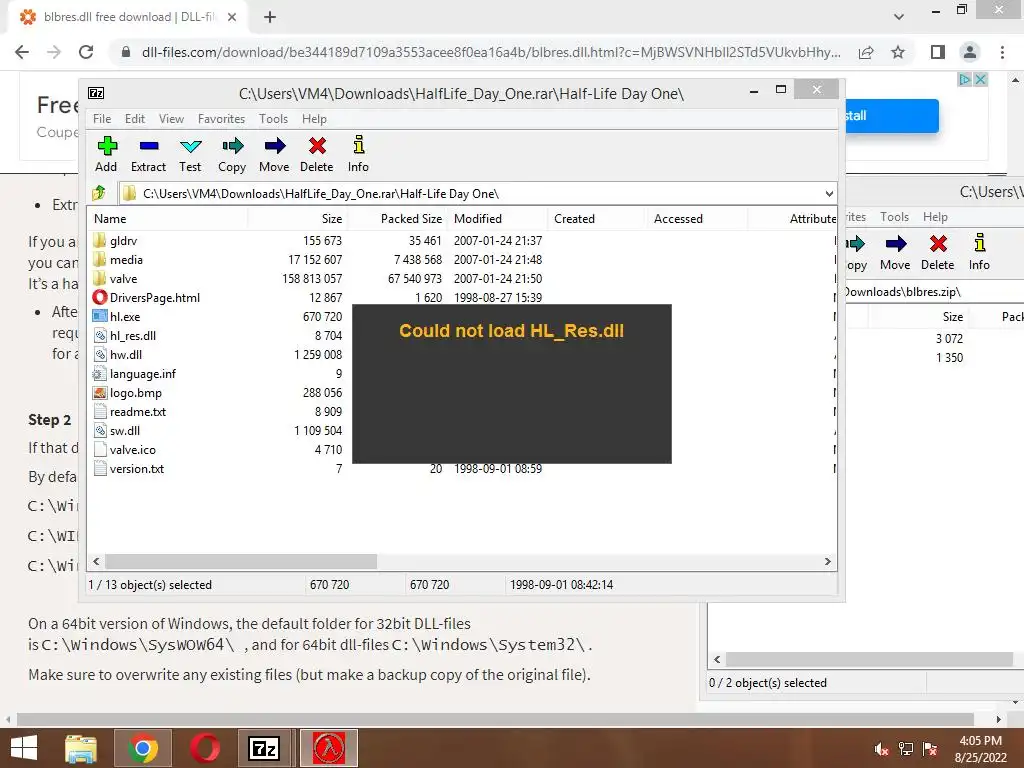This screenshot has width=1024, height=768.
Task: Go up one folder level icon
Action: pyautogui.click(x=99, y=193)
